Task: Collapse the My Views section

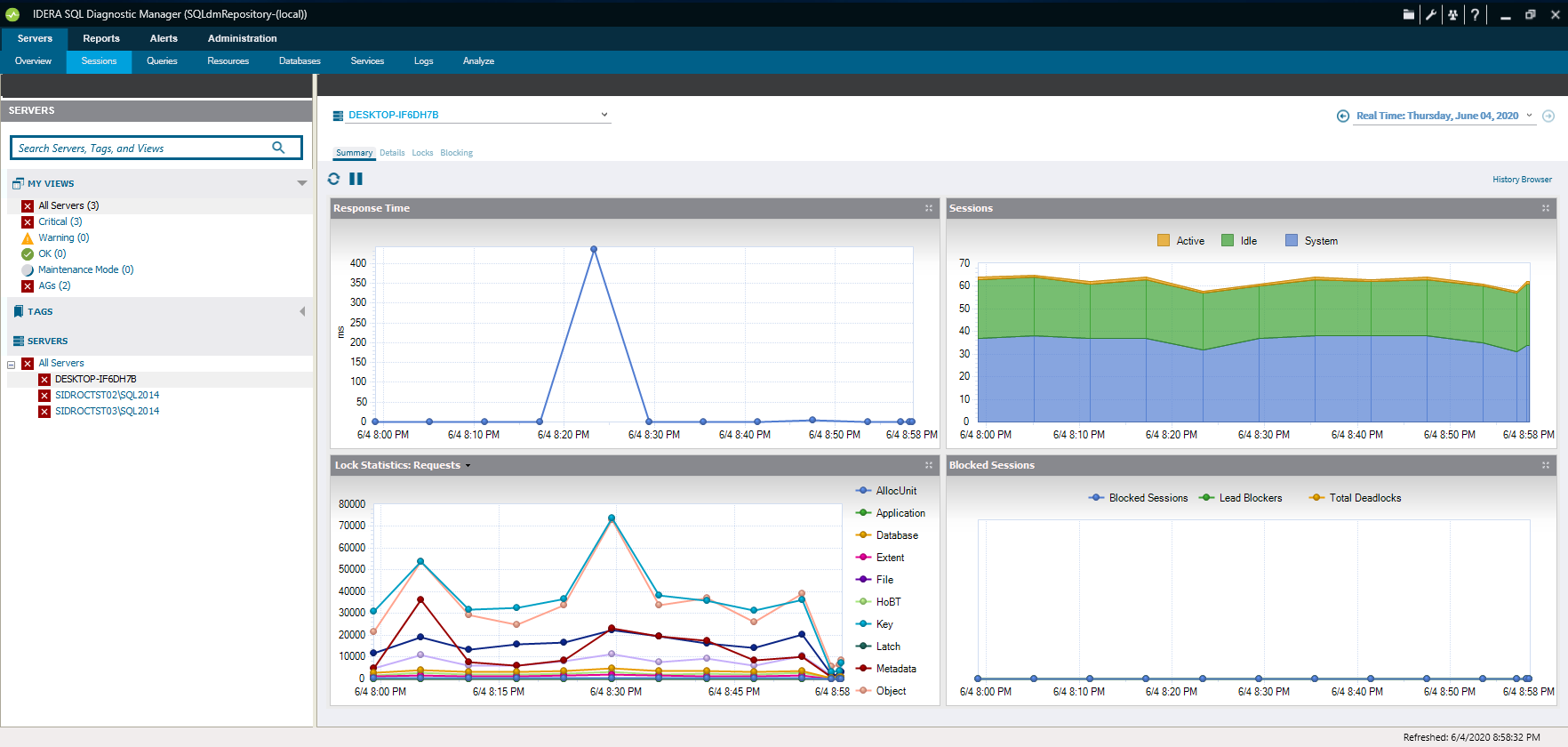Action: 302,183
